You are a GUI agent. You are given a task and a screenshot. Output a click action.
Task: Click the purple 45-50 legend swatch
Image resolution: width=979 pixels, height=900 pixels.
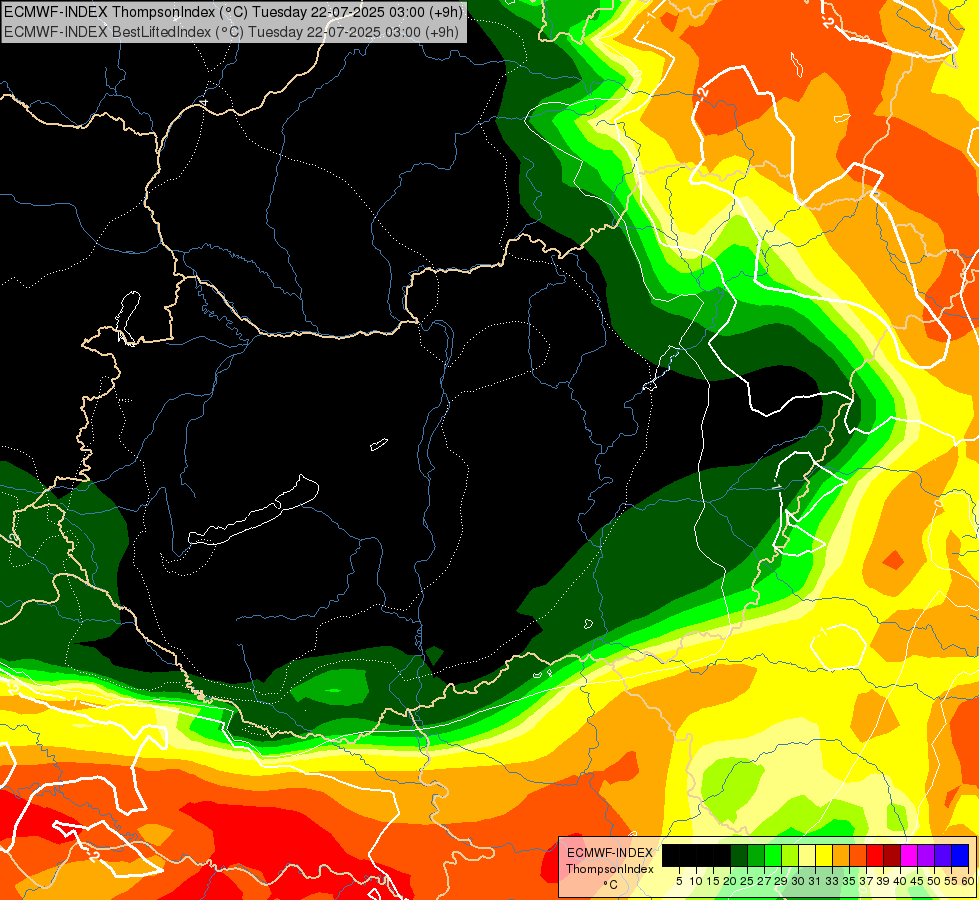point(926,855)
